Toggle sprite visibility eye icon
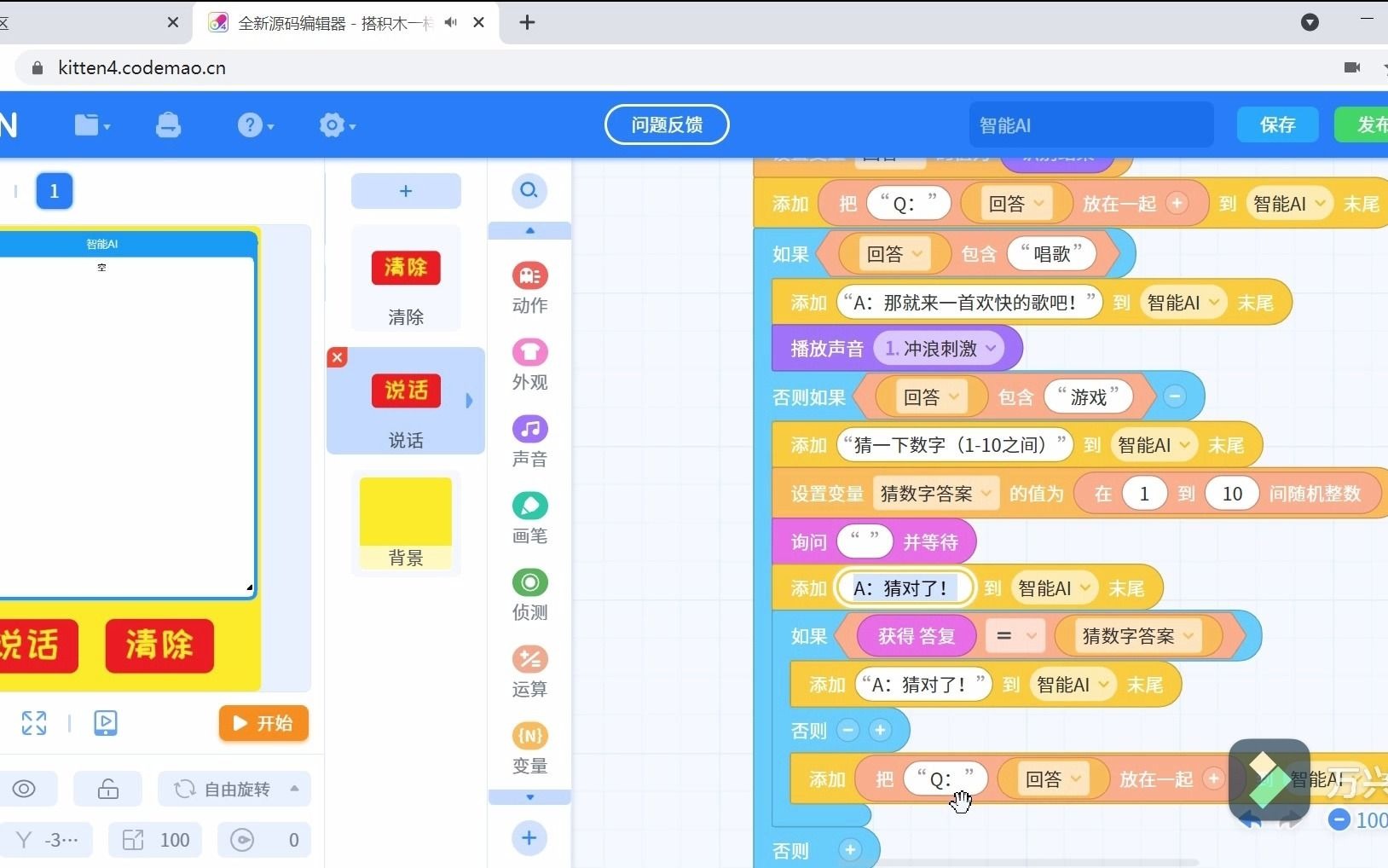Screen dimensions: 1388x868 [x=24, y=789]
